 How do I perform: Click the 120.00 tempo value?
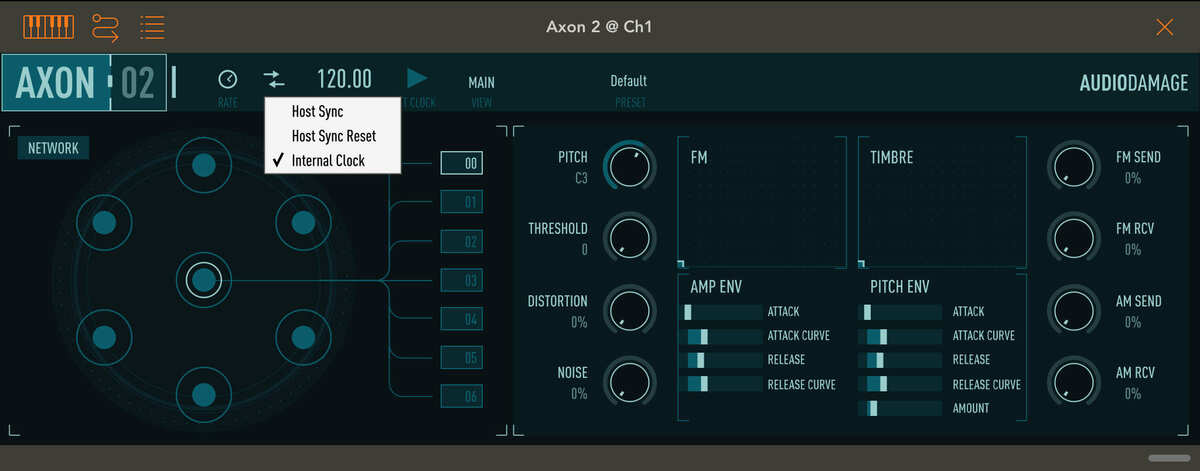[x=344, y=79]
